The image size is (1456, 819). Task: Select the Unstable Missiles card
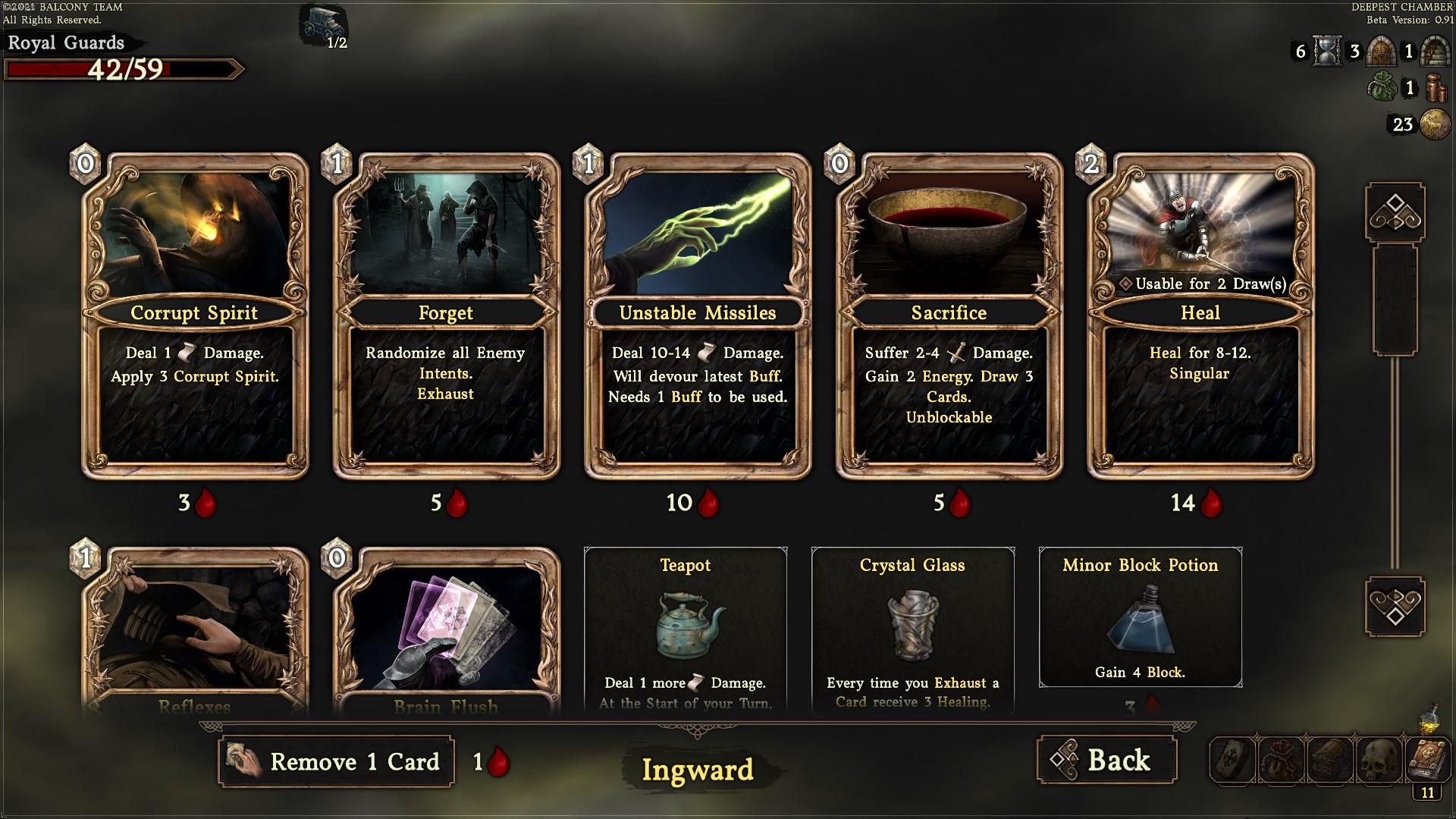698,316
